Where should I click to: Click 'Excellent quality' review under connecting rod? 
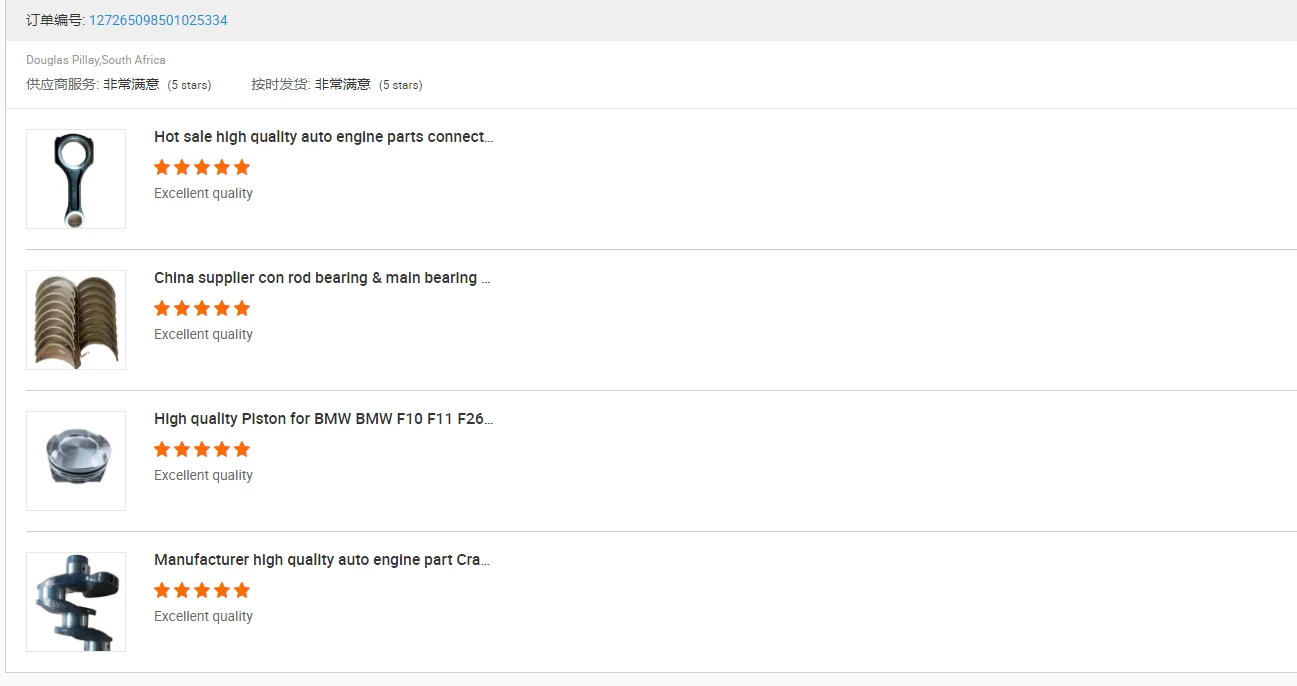pos(203,193)
